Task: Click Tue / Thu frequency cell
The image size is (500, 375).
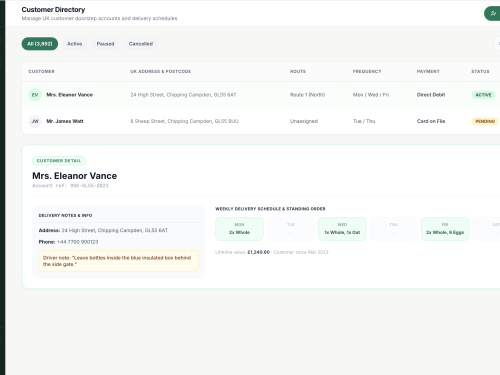Action: click(x=364, y=121)
